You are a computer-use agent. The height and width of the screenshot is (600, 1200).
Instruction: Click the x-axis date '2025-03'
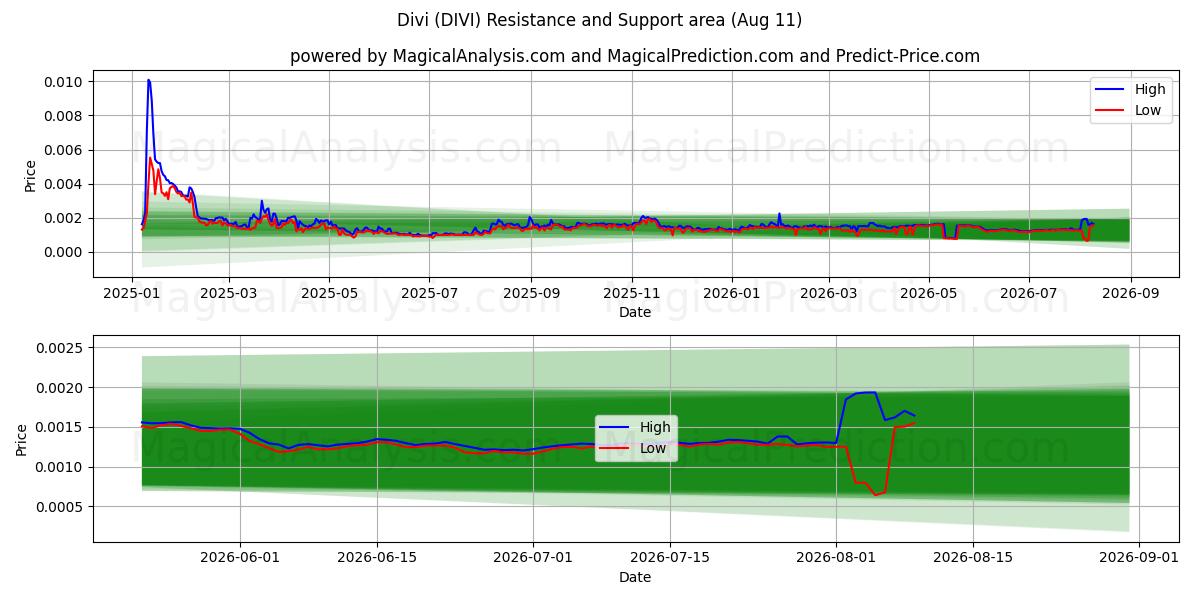[229, 294]
